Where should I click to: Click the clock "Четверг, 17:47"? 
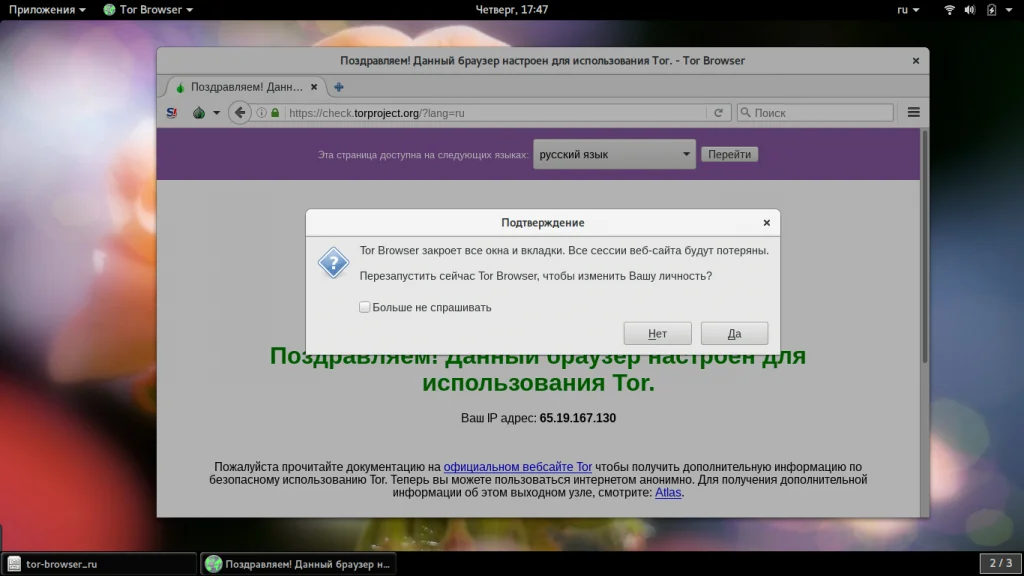pyautogui.click(x=512, y=10)
